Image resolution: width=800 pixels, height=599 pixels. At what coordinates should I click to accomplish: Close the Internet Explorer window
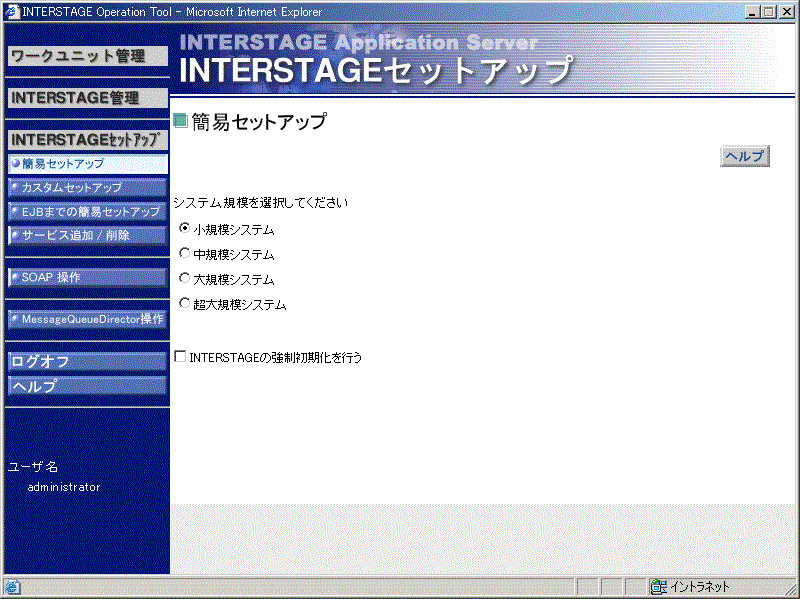click(x=786, y=12)
